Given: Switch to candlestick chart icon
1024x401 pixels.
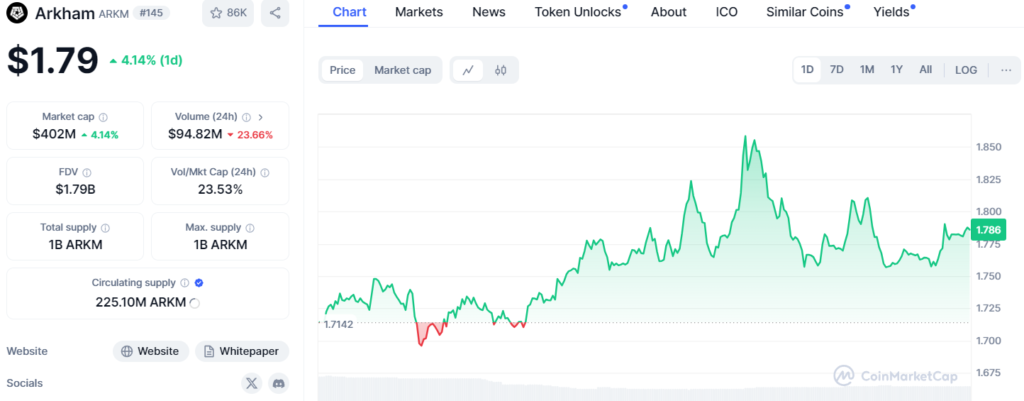Looking at the screenshot, I should 500,70.
